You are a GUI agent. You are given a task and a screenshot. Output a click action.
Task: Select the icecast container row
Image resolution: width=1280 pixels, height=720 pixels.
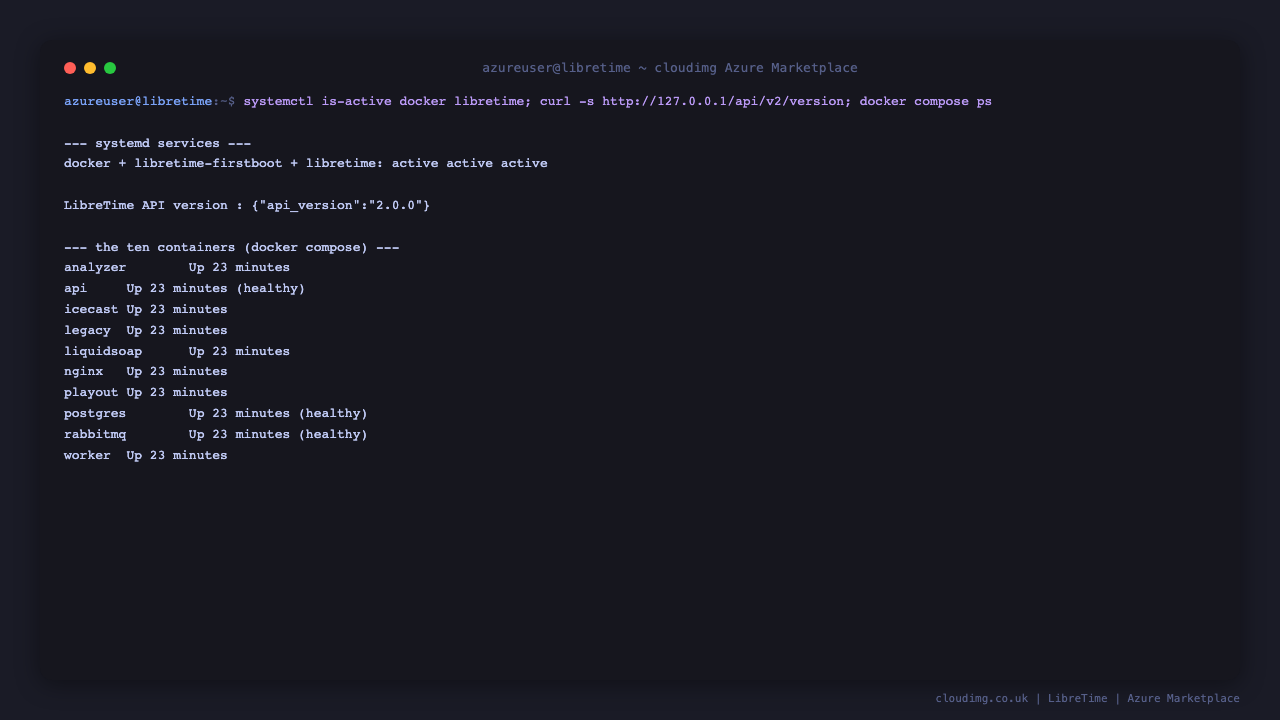146,309
